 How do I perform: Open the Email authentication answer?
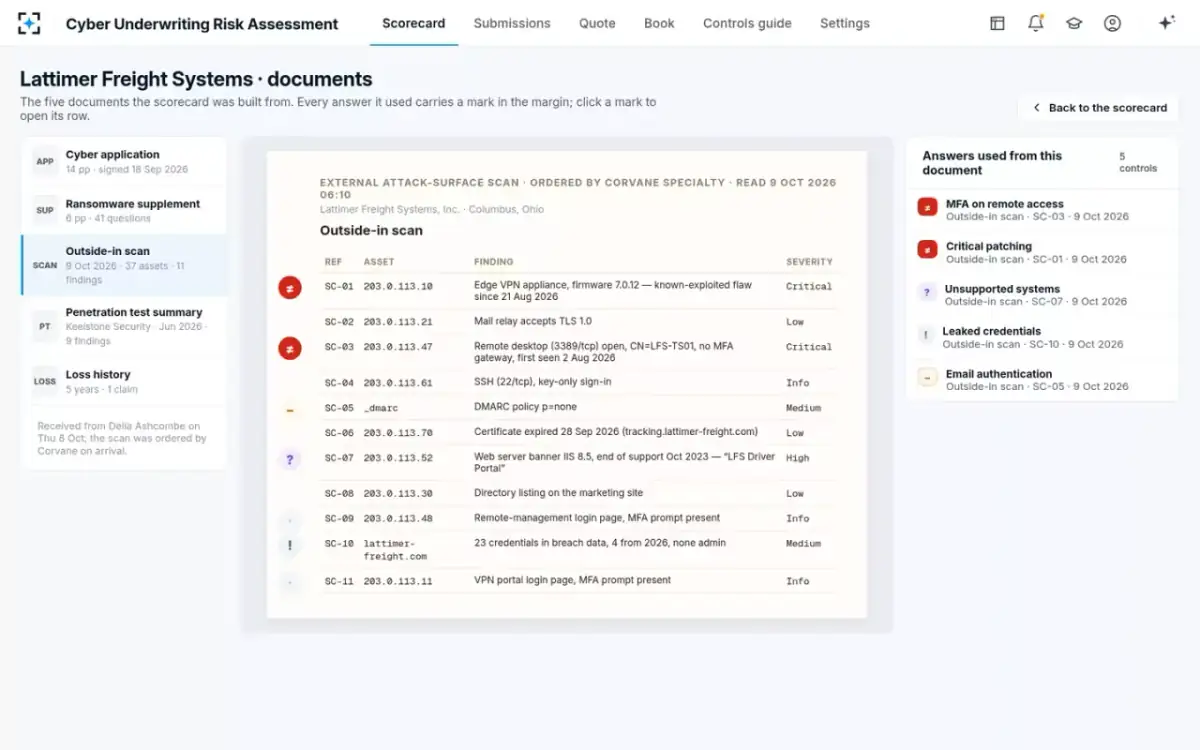[1042, 379]
